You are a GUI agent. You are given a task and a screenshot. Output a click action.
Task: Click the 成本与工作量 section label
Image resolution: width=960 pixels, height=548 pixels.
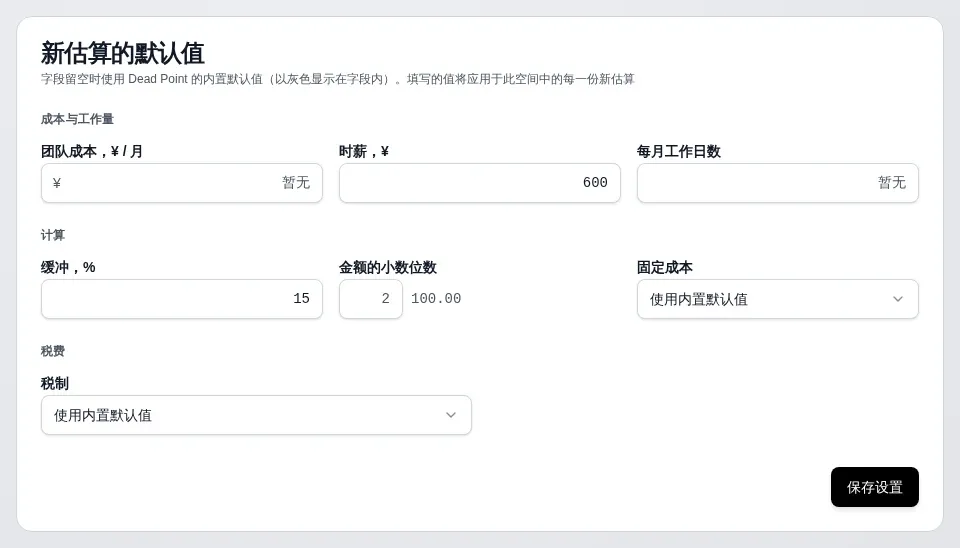pyautogui.click(x=77, y=119)
